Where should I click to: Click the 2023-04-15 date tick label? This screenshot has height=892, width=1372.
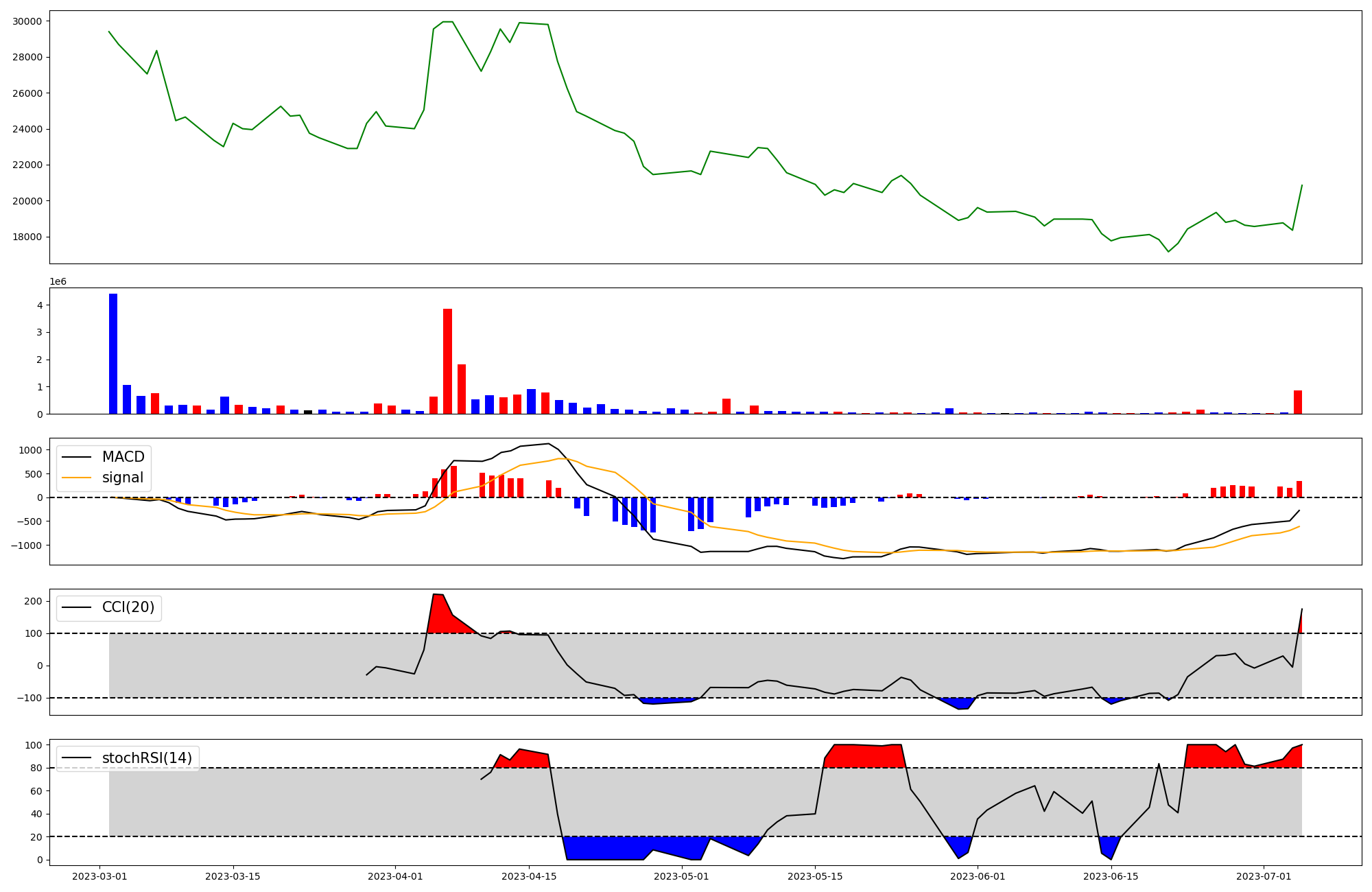point(529,876)
